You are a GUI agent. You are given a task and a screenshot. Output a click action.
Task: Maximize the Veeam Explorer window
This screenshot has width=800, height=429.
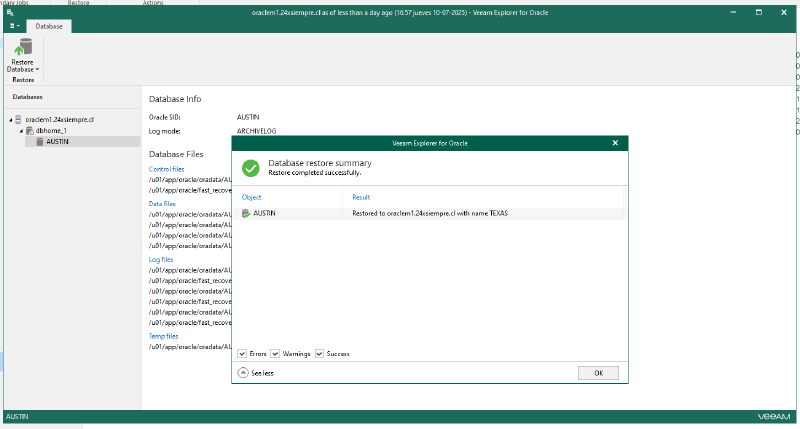tap(759, 12)
